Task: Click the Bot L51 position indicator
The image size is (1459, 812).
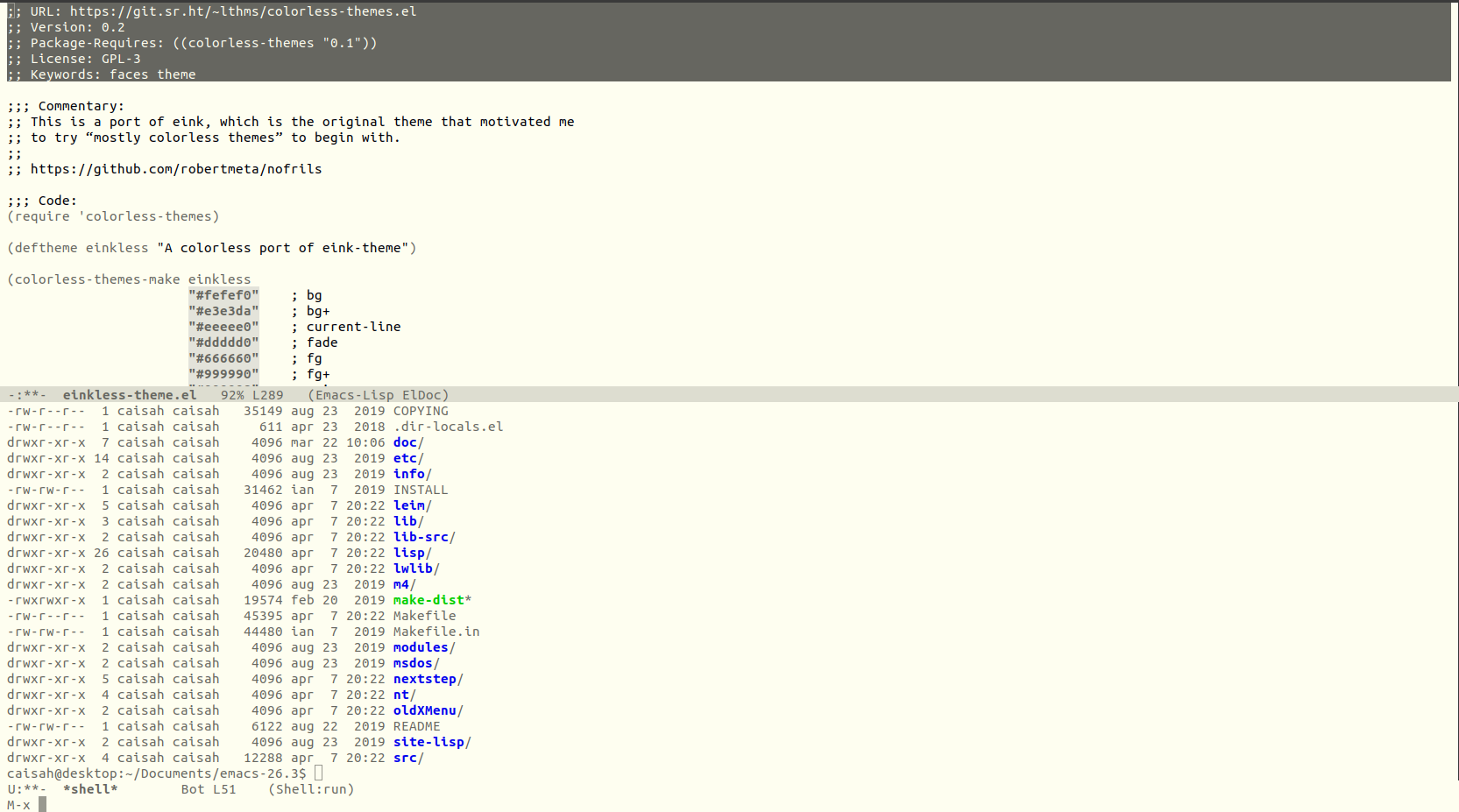Action: 209,789
